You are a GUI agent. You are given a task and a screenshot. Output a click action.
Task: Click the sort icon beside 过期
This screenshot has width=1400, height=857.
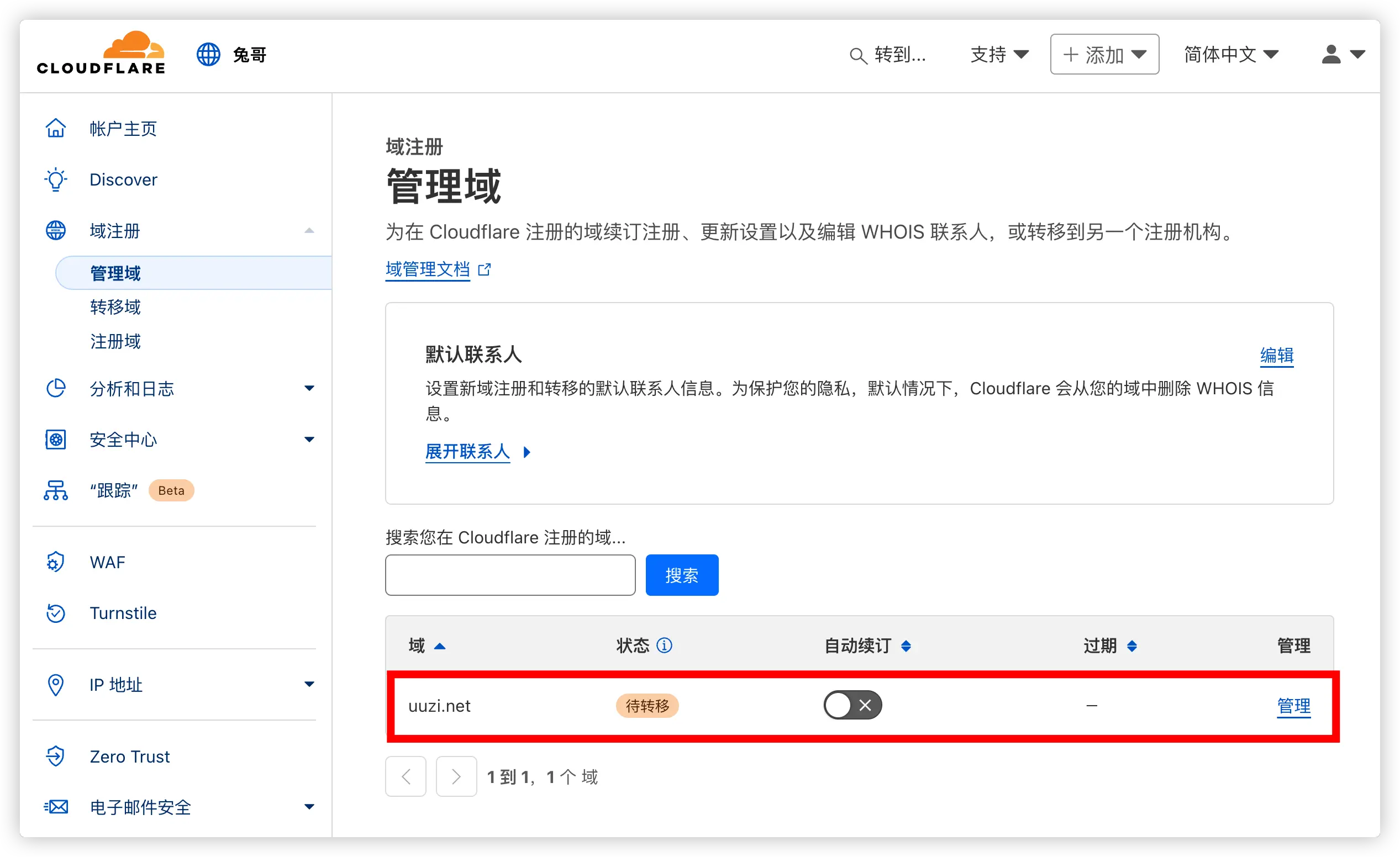tap(1132, 646)
